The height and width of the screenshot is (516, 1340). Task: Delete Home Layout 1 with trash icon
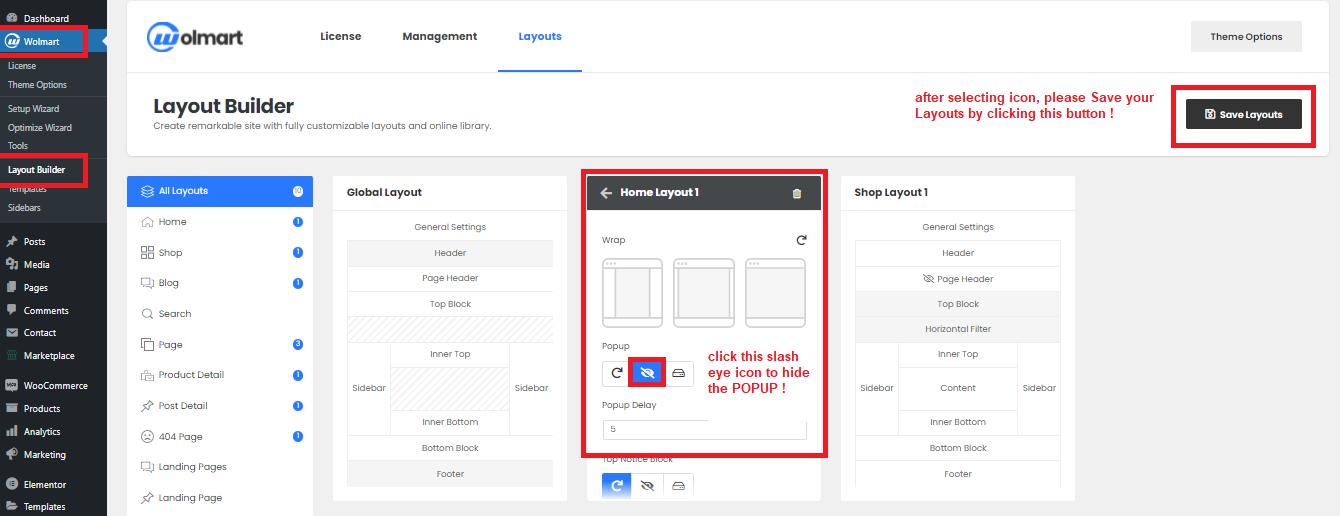pyautogui.click(x=797, y=193)
